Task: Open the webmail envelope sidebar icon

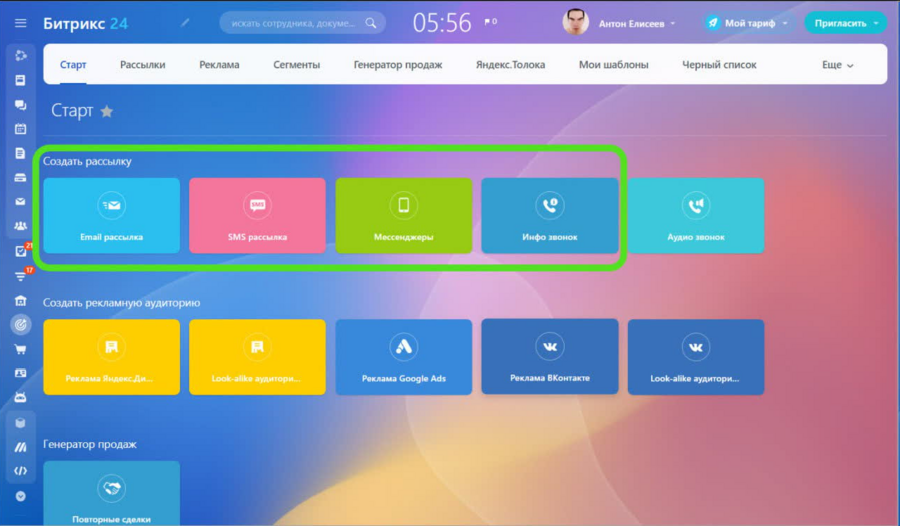Action: point(21,202)
